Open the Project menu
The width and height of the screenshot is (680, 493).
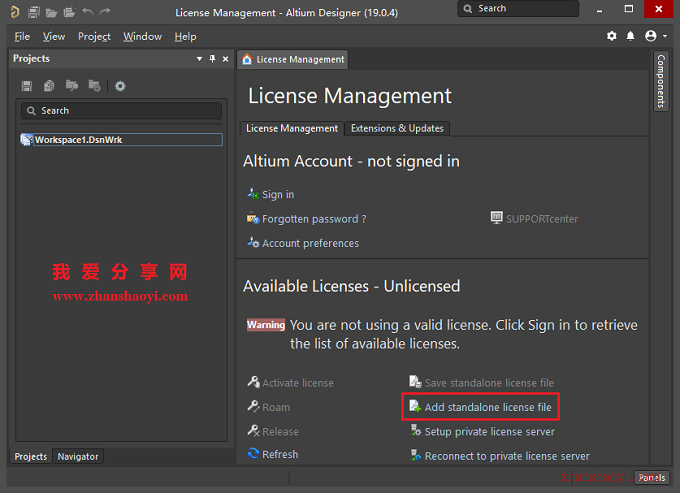click(94, 37)
